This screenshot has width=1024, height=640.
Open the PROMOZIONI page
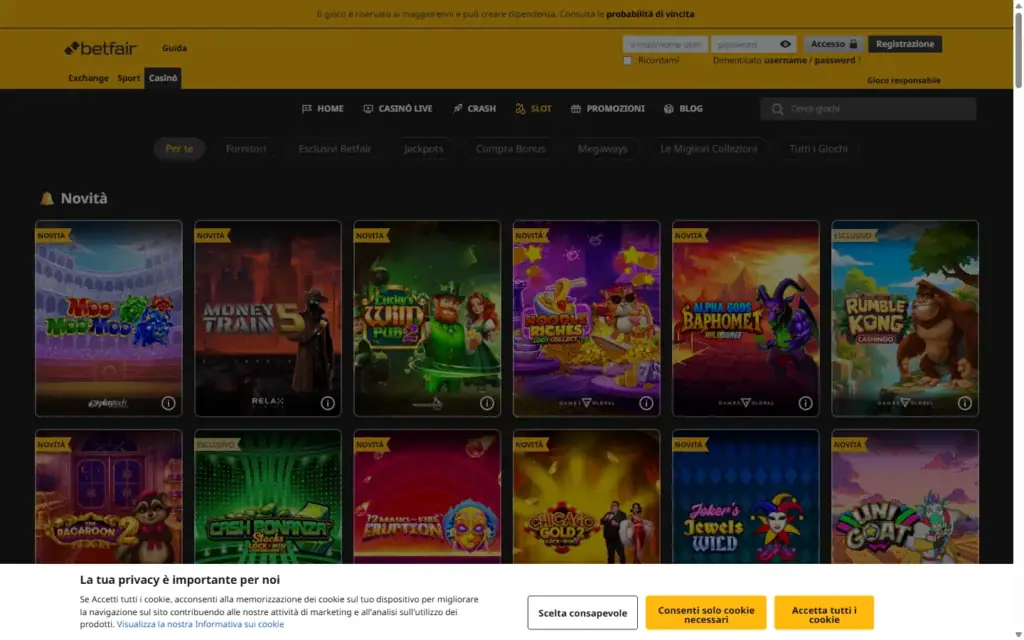click(607, 108)
